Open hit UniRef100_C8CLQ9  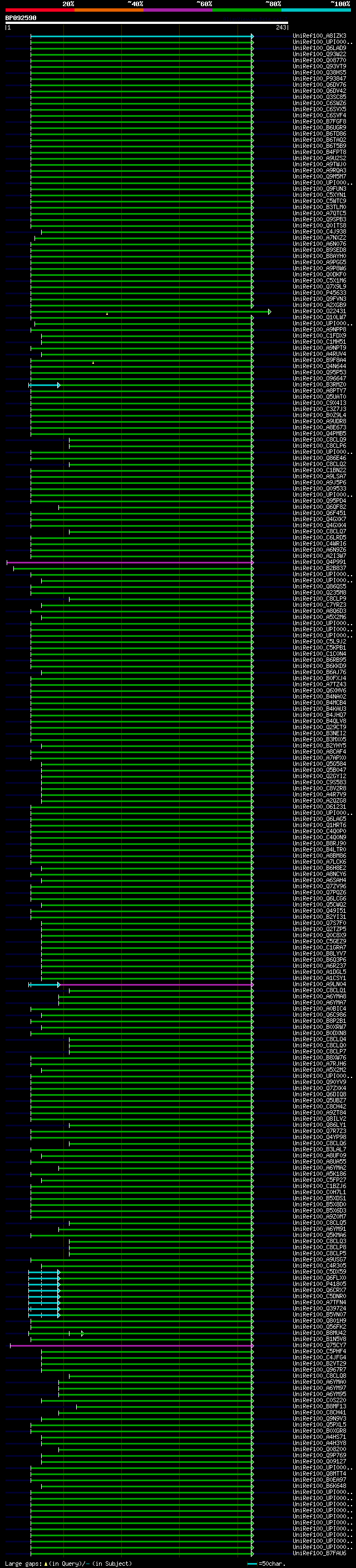[319, 439]
